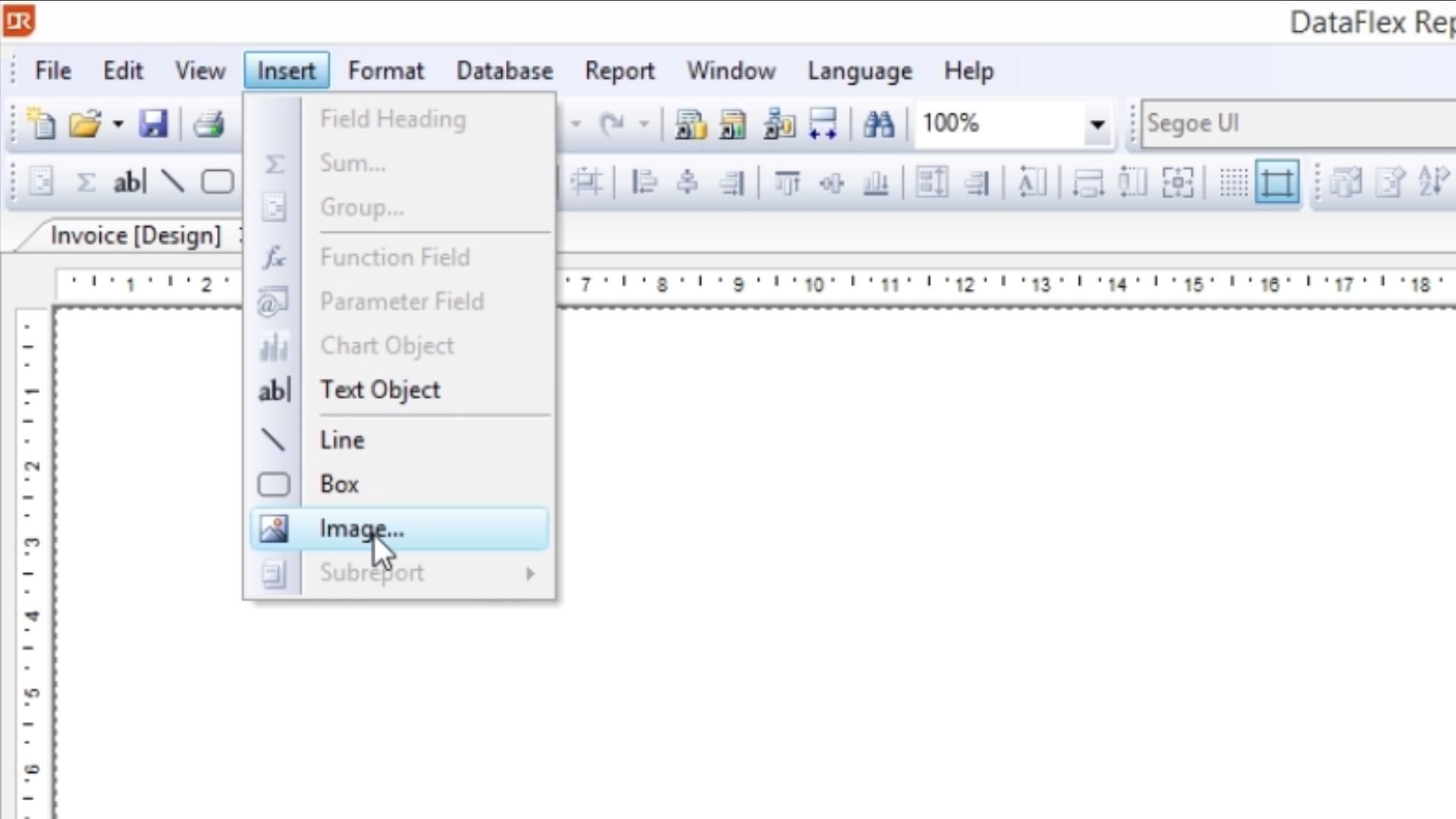This screenshot has width=1456, height=819.
Task: Click the Print icon
Action: pyautogui.click(x=209, y=124)
